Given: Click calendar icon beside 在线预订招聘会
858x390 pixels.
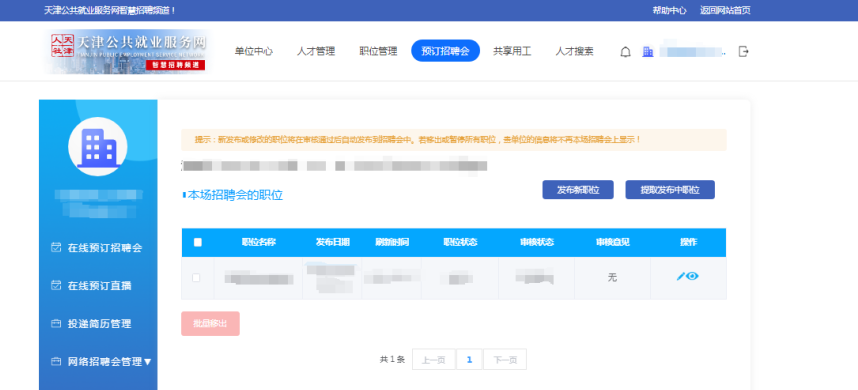Looking at the screenshot, I should pos(55,247).
